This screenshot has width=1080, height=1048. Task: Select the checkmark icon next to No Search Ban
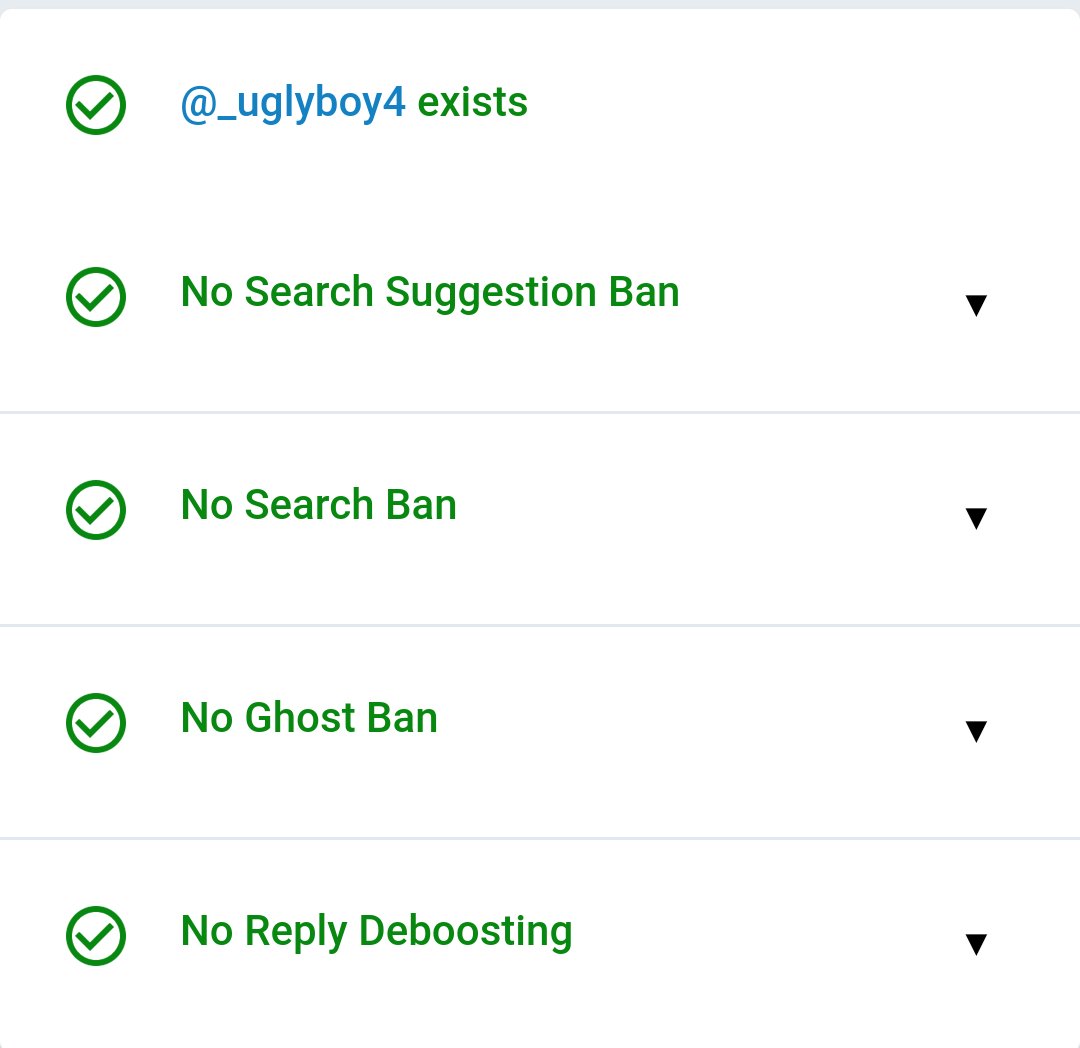(96, 510)
